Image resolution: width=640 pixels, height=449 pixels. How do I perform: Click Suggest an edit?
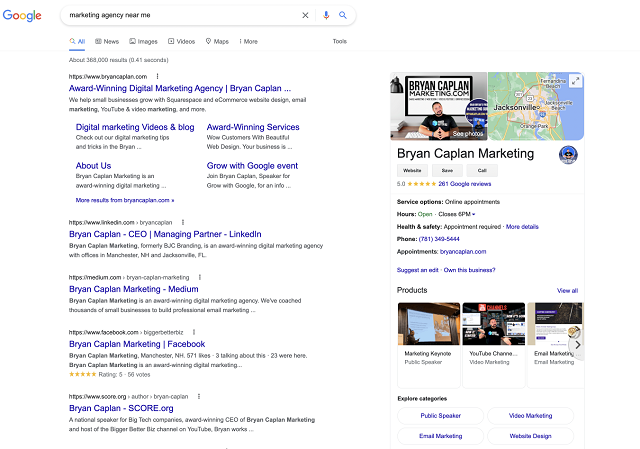click(418, 270)
